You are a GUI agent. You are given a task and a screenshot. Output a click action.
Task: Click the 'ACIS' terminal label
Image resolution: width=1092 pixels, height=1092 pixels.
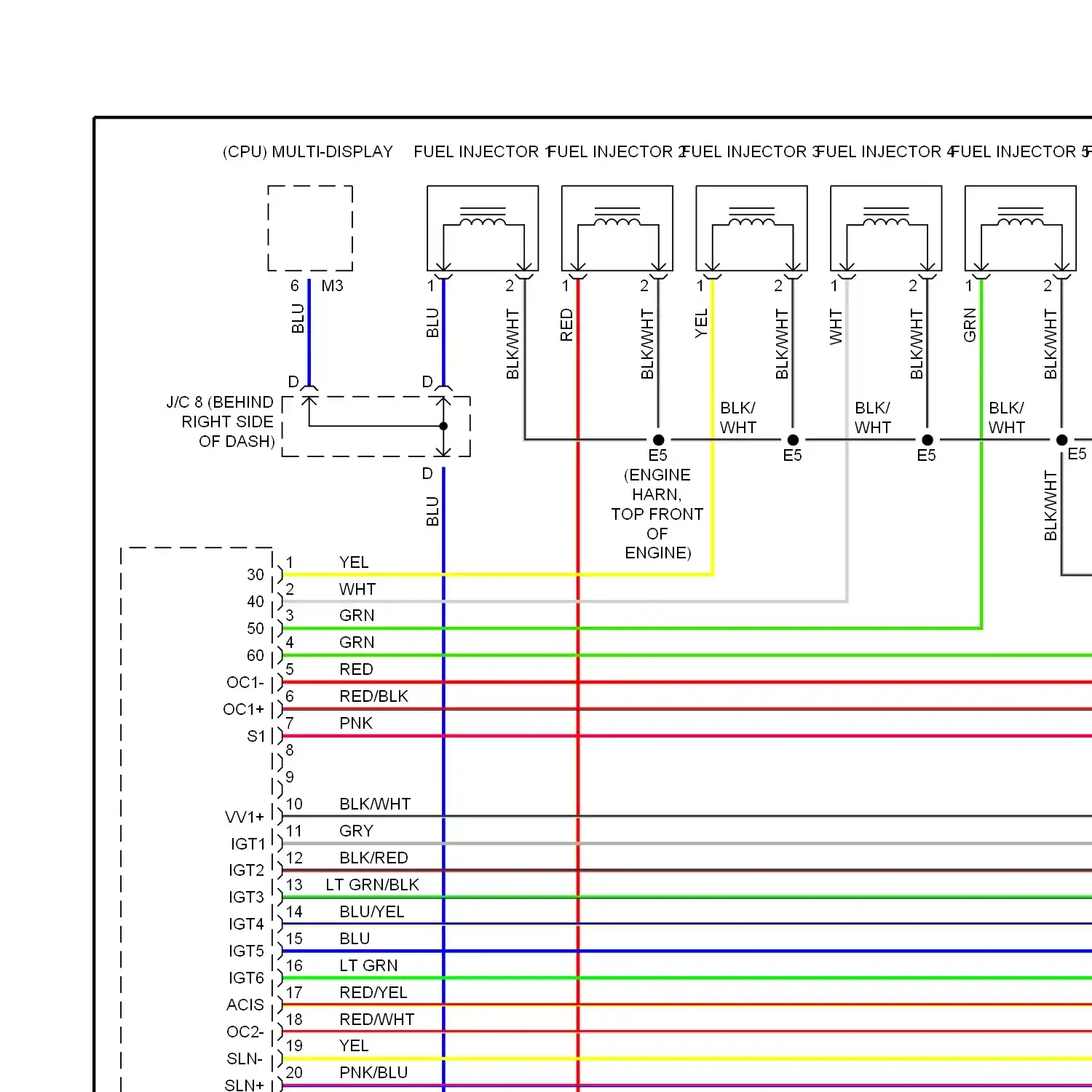point(245,1005)
